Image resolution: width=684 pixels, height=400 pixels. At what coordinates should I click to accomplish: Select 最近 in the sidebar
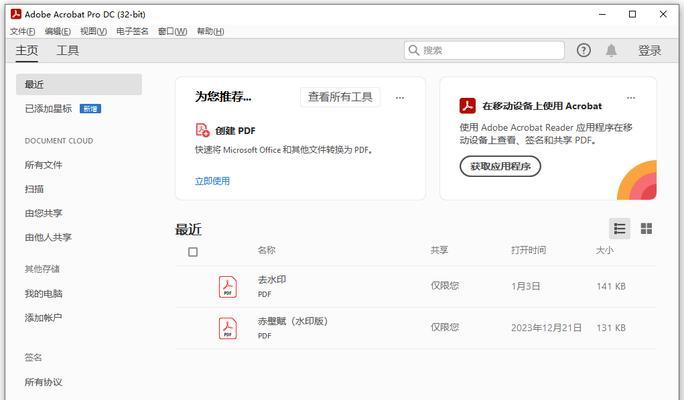tap(79, 84)
